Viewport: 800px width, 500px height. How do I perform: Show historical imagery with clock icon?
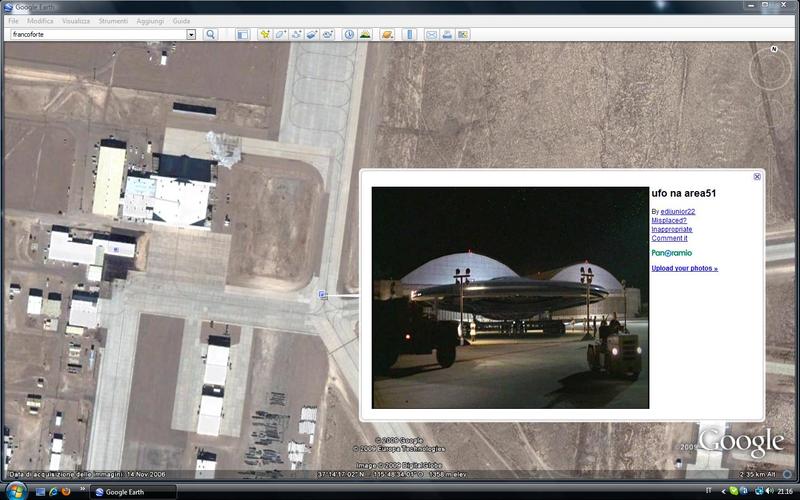point(349,34)
